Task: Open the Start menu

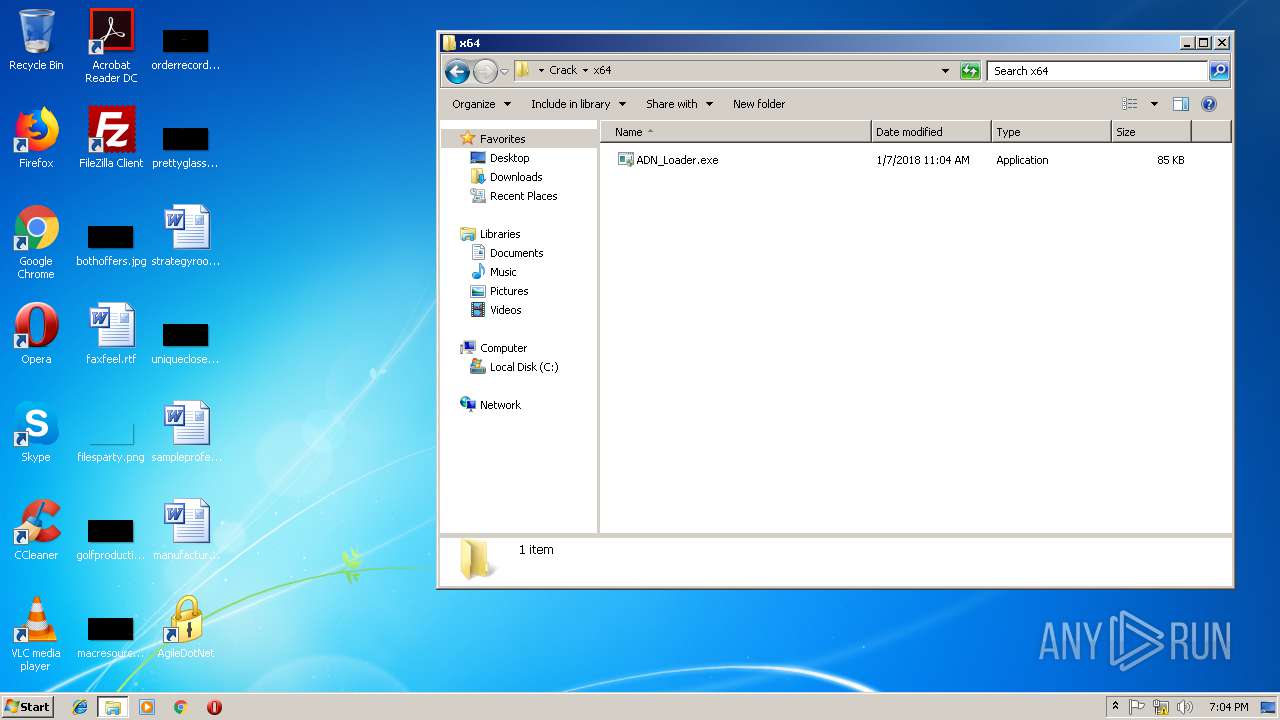Action: 28,707
